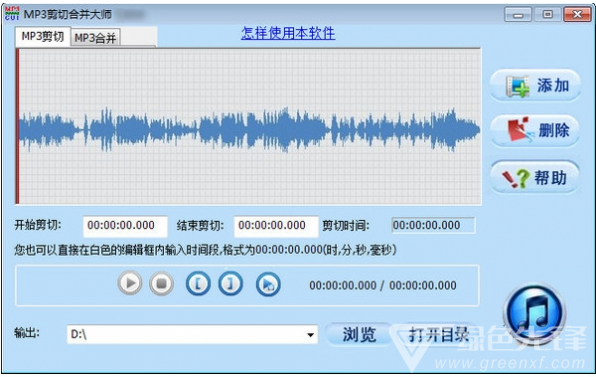Click the 浏览 browse button
The image size is (596, 377).
tap(359, 334)
